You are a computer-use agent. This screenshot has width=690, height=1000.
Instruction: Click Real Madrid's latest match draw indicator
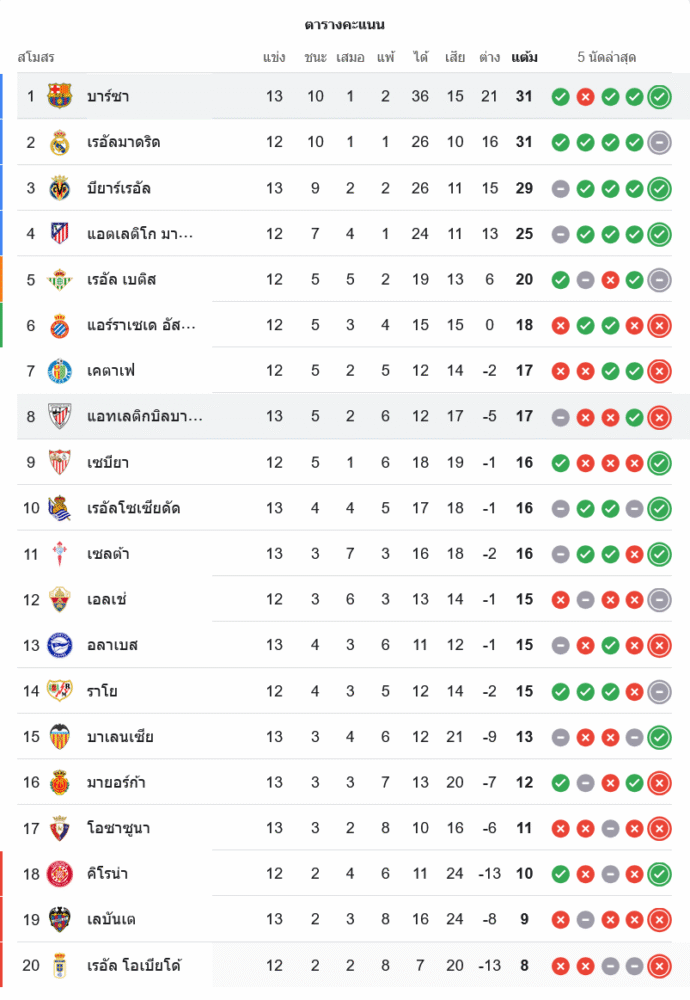[659, 142]
